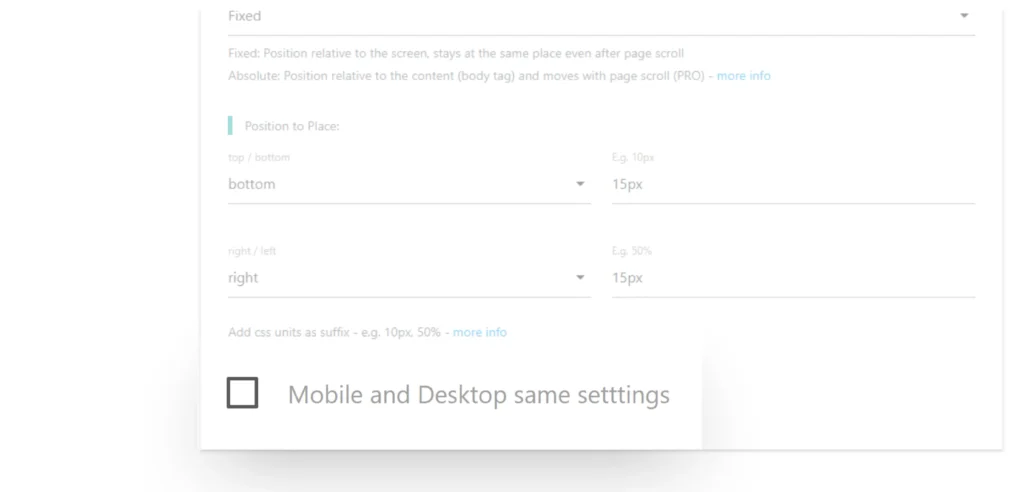Click the 'right / left' field label
Image resolution: width=1024 pixels, height=492 pixels.
[253, 251]
